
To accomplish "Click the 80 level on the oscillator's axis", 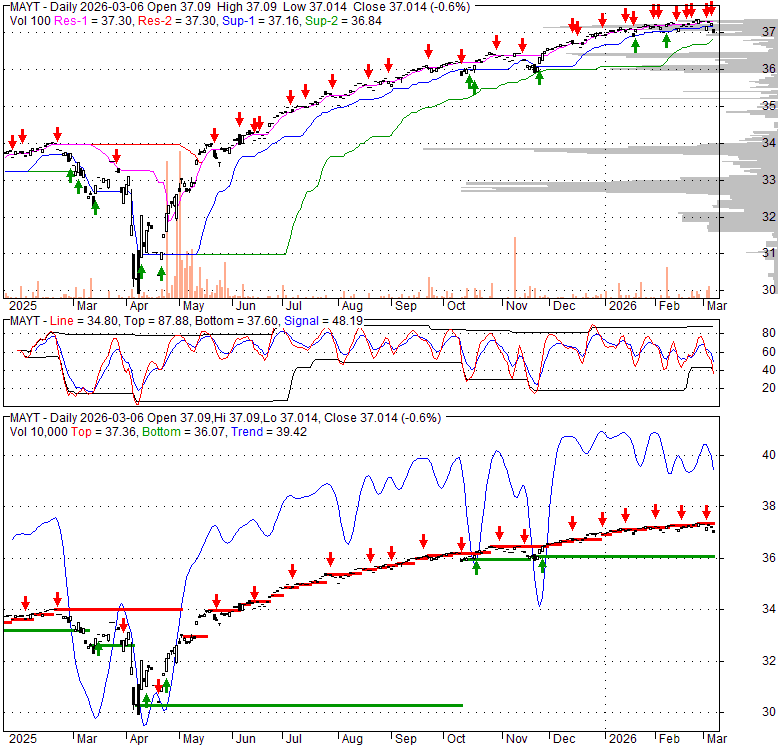I will point(741,333).
